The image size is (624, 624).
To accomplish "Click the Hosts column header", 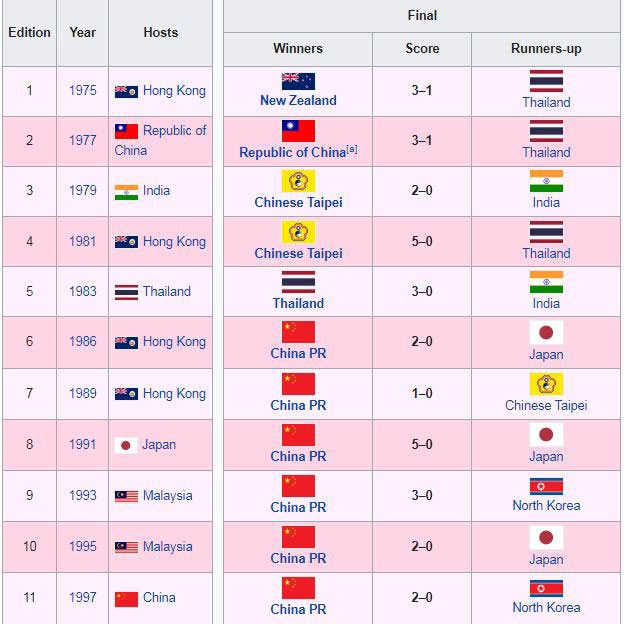I will point(160,33).
